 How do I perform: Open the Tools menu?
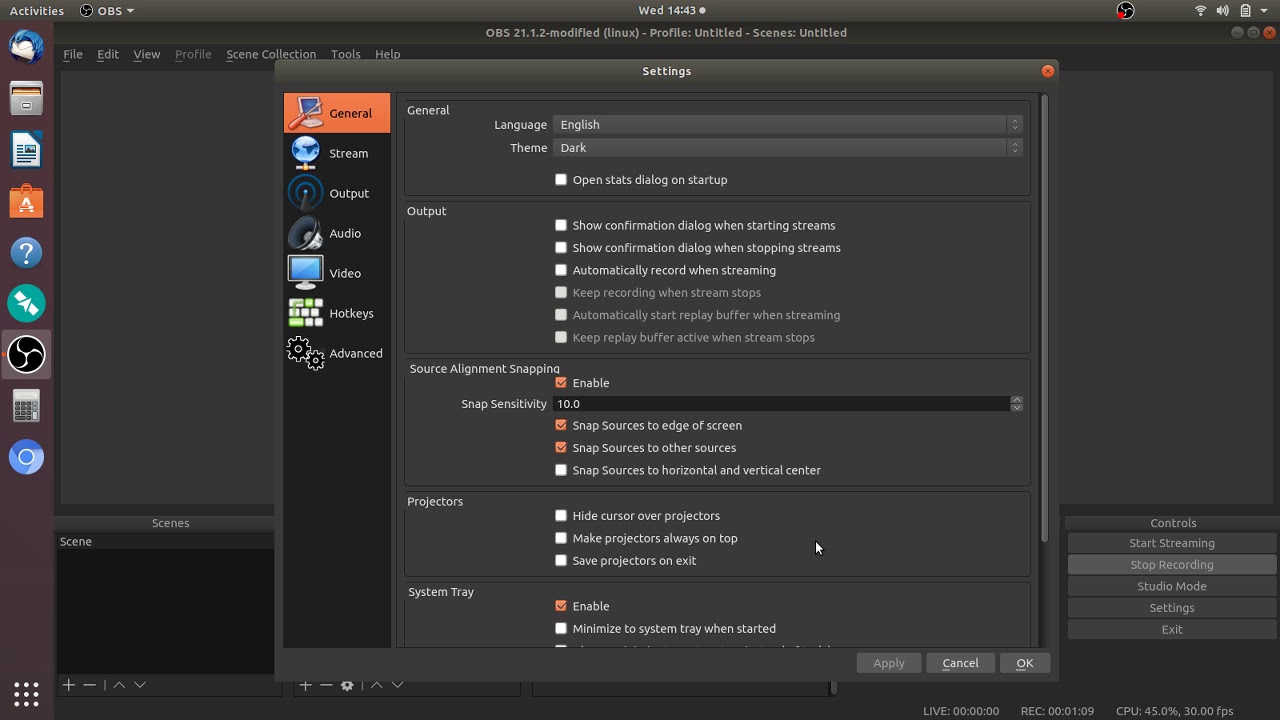point(345,54)
